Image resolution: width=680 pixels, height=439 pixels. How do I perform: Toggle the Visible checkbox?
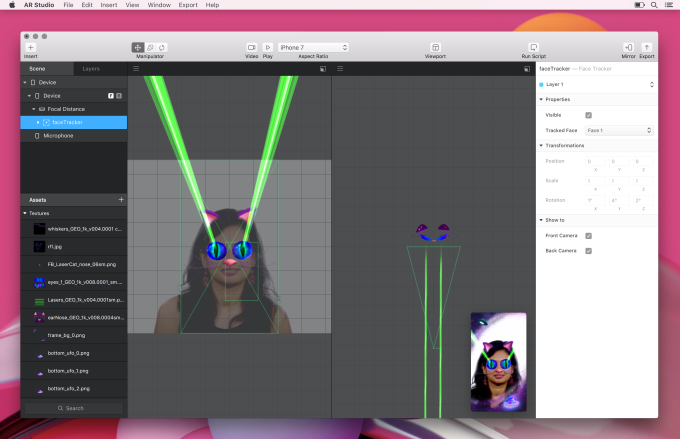click(588, 115)
